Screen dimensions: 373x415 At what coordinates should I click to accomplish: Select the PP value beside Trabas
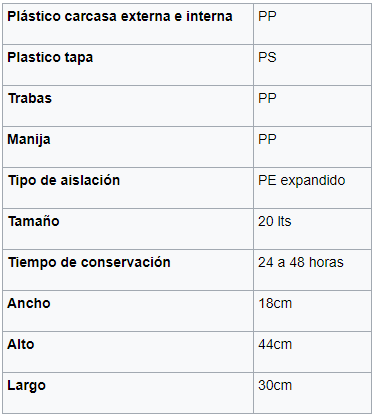267,98
